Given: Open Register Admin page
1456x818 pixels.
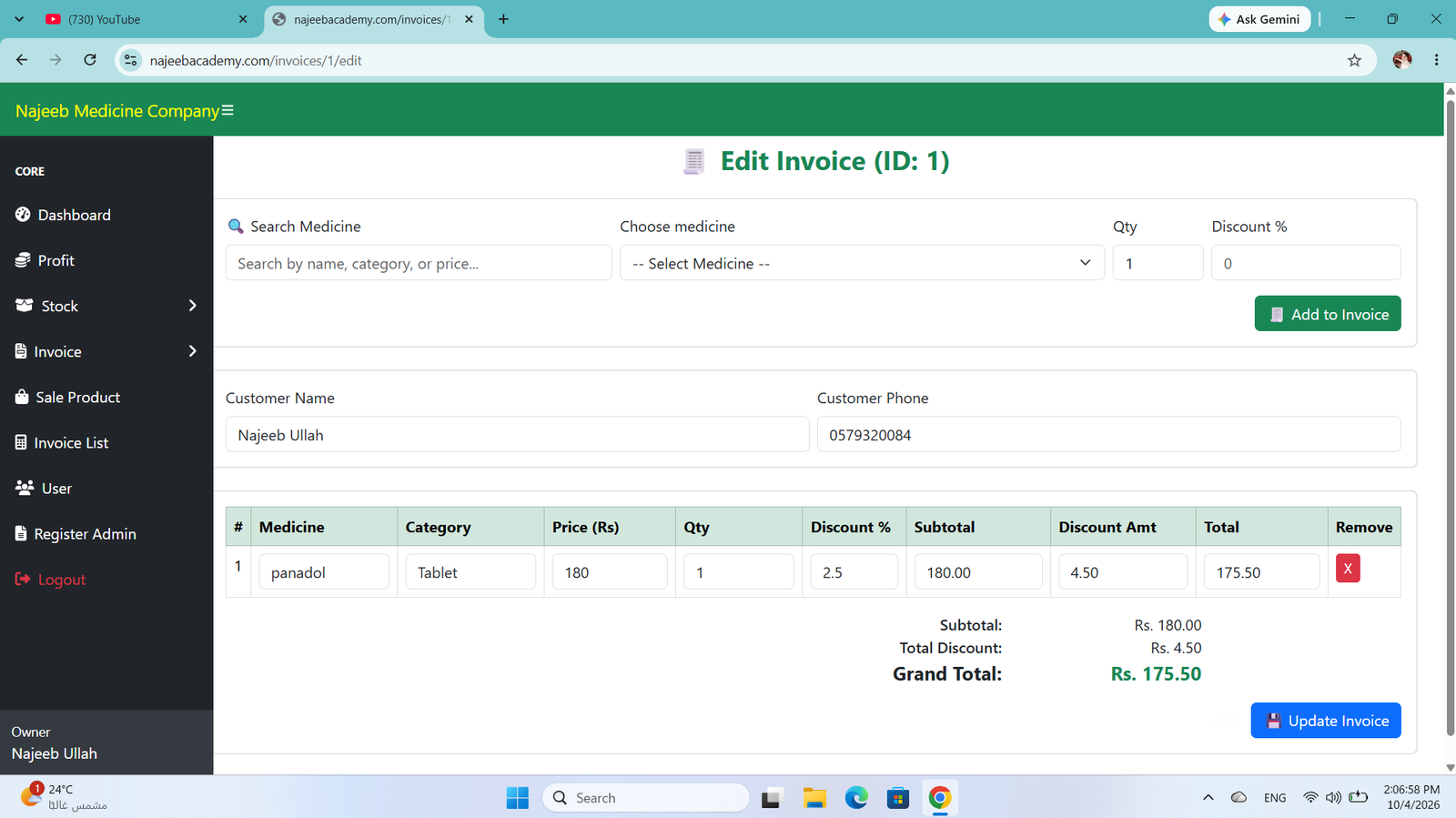Looking at the screenshot, I should [x=76, y=533].
